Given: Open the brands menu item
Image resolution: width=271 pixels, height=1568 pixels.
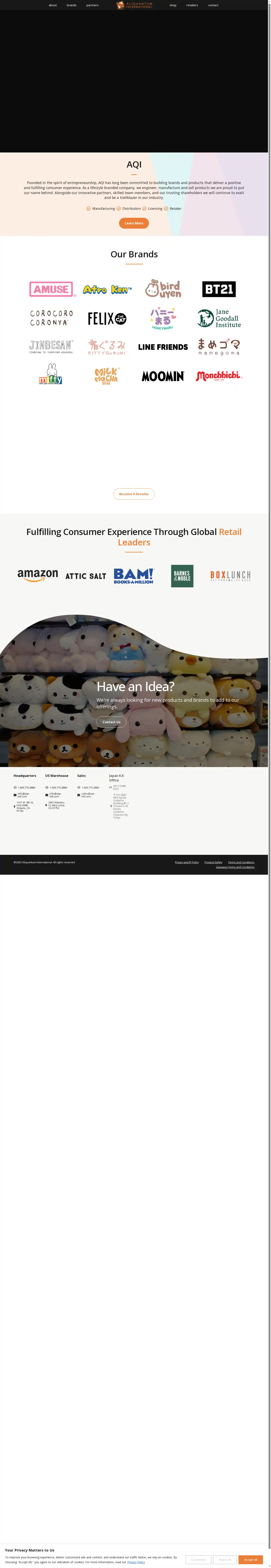Looking at the screenshot, I should [72, 5].
